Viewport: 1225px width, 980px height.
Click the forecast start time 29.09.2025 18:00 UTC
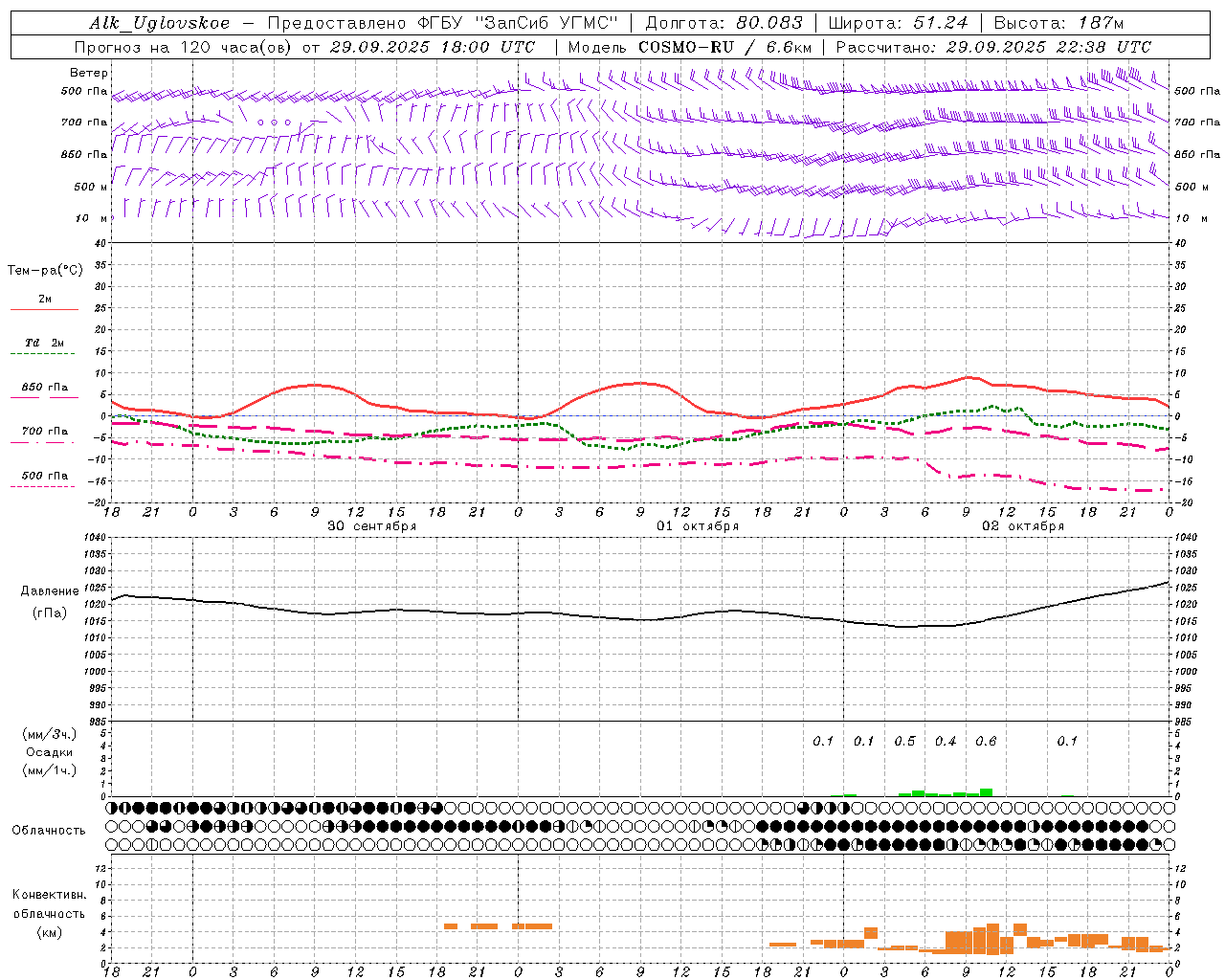tap(433, 46)
